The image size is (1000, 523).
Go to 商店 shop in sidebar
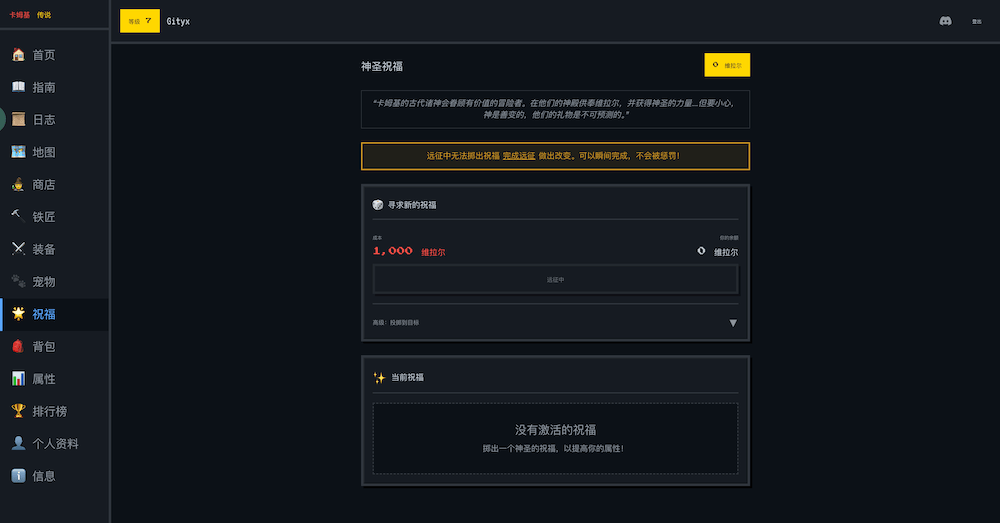[x=43, y=184]
